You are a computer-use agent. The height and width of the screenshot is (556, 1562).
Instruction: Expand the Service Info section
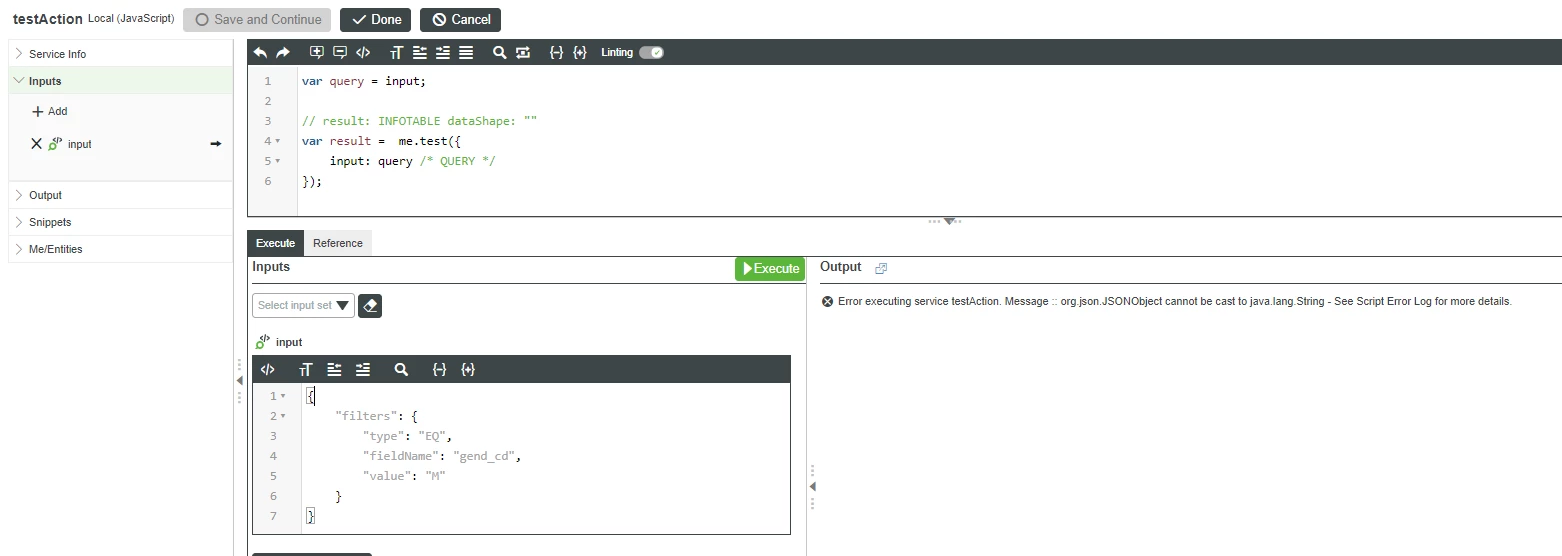click(120, 54)
